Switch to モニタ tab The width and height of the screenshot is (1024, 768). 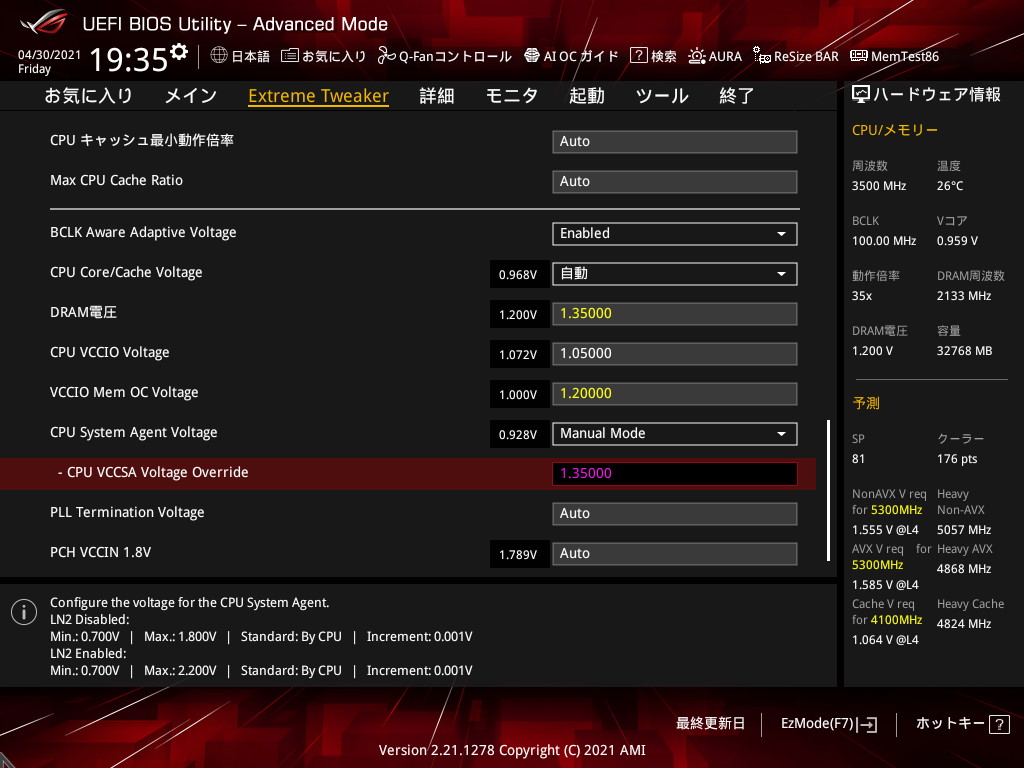pos(511,96)
